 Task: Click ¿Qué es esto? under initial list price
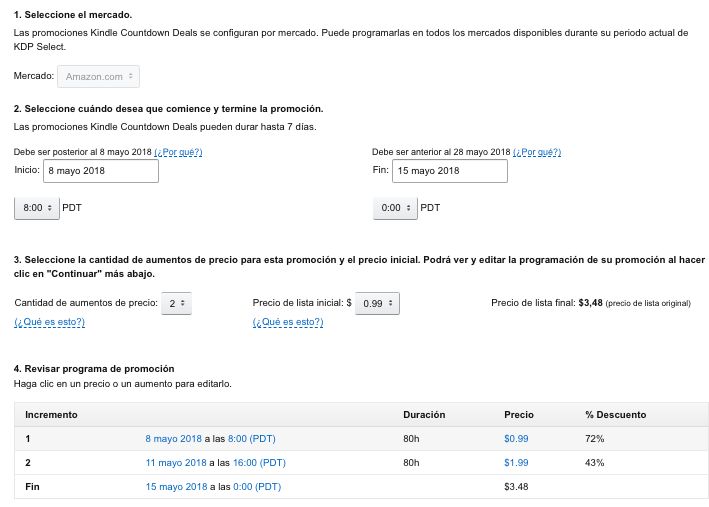tap(288, 322)
